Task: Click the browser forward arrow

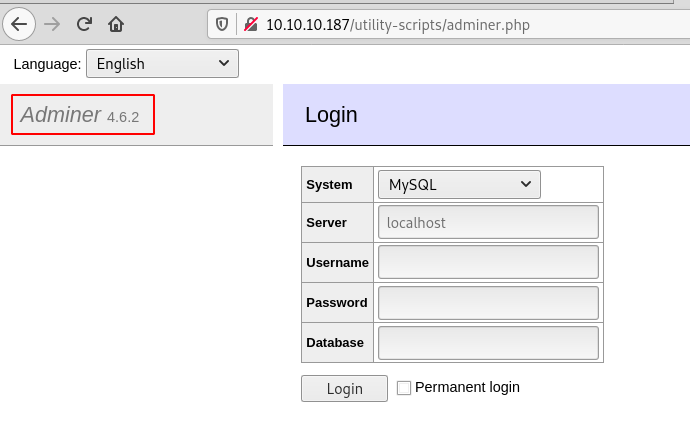Action: tap(52, 24)
